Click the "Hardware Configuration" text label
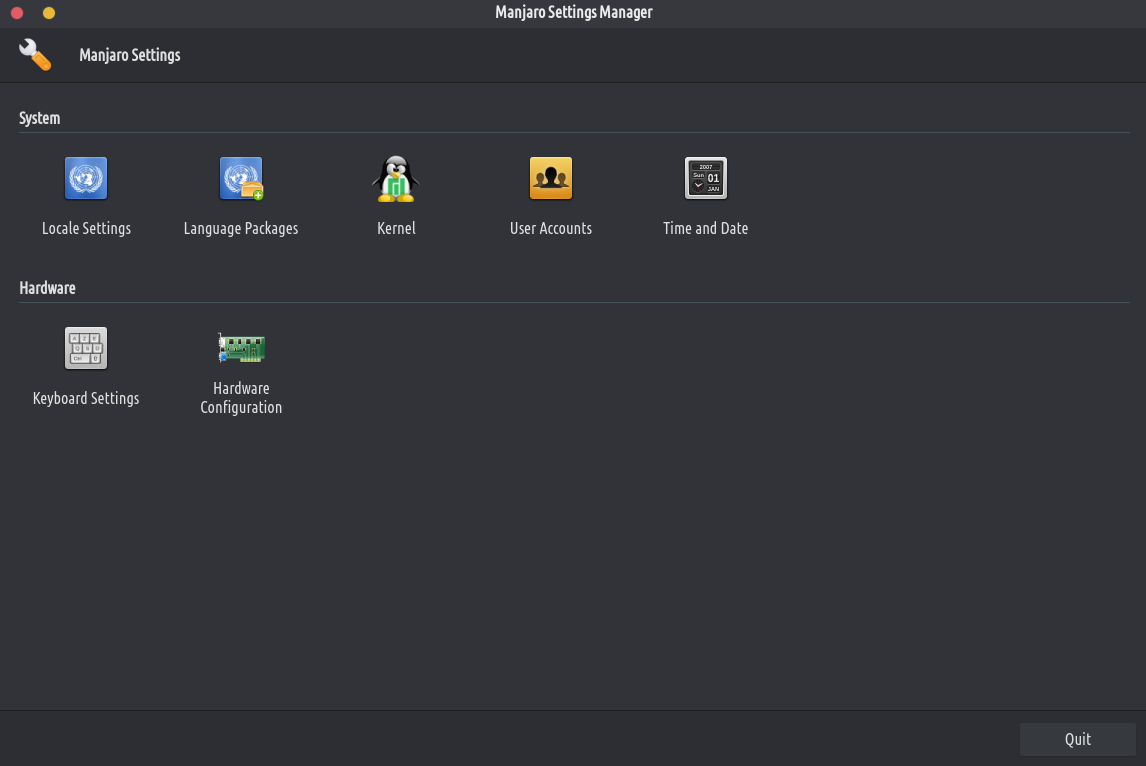 coord(241,398)
